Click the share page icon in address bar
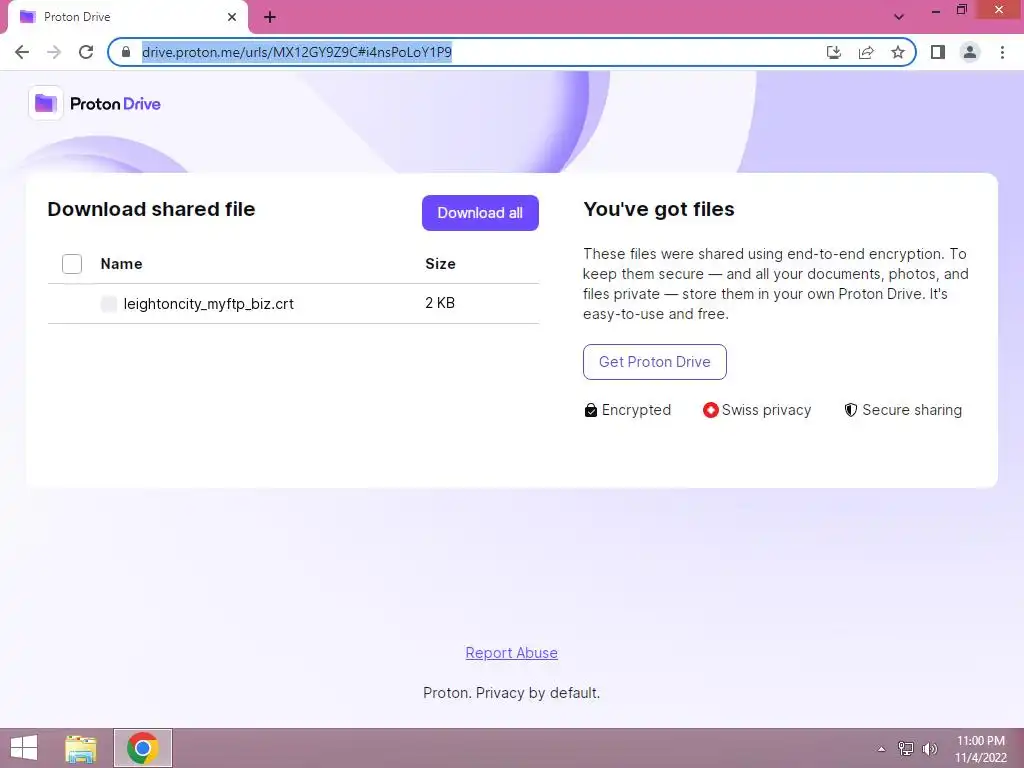The height and width of the screenshot is (768, 1024). [866, 52]
